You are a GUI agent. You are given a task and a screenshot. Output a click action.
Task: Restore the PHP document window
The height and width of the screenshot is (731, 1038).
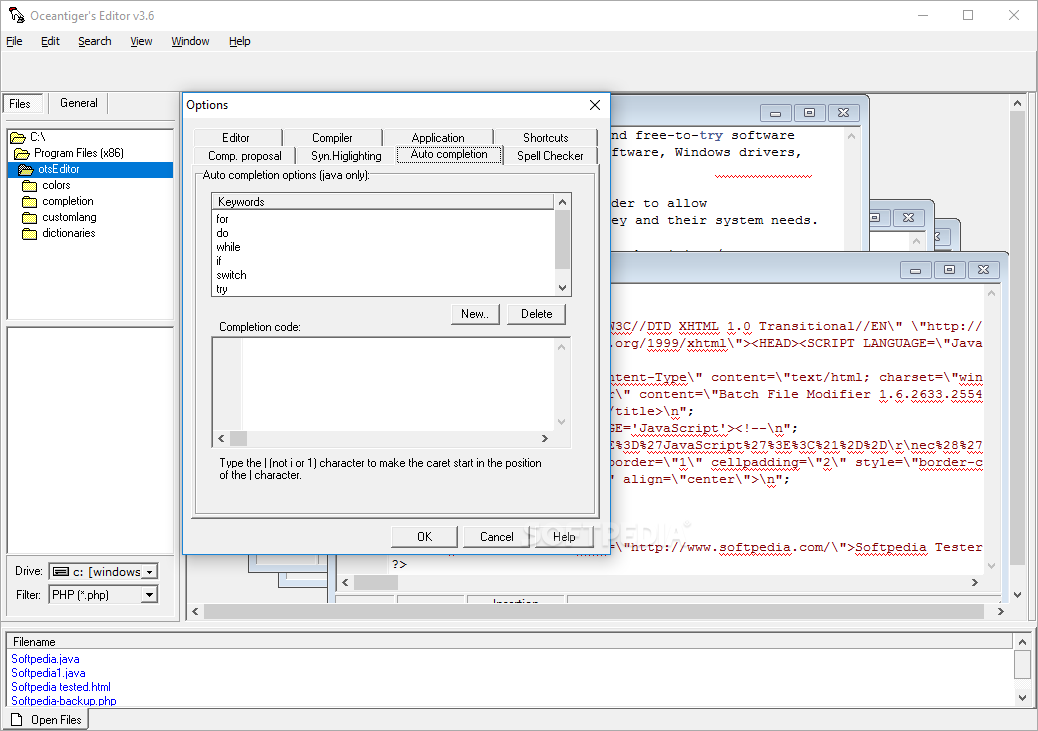949,270
